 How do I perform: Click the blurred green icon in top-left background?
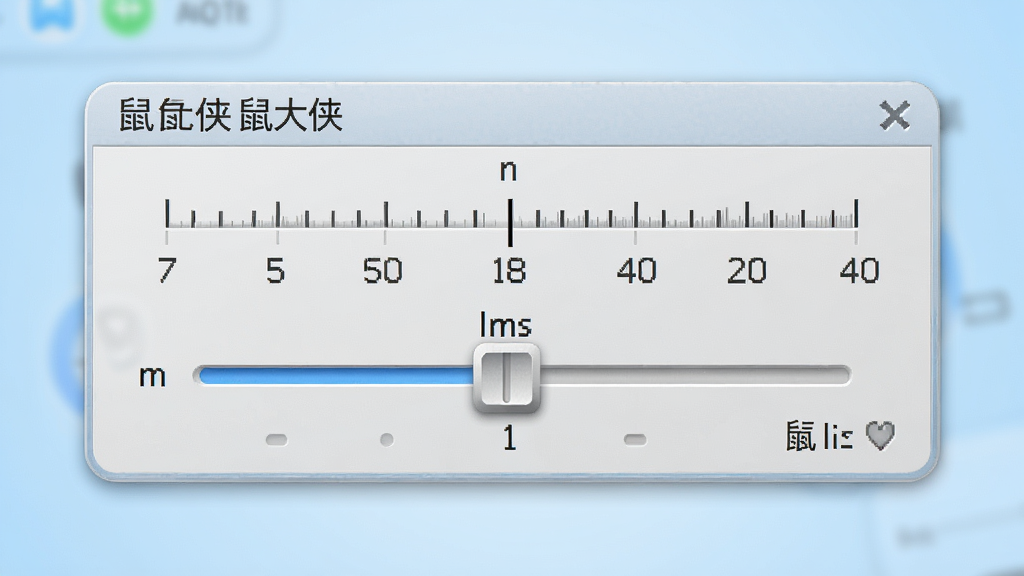tap(127, 14)
